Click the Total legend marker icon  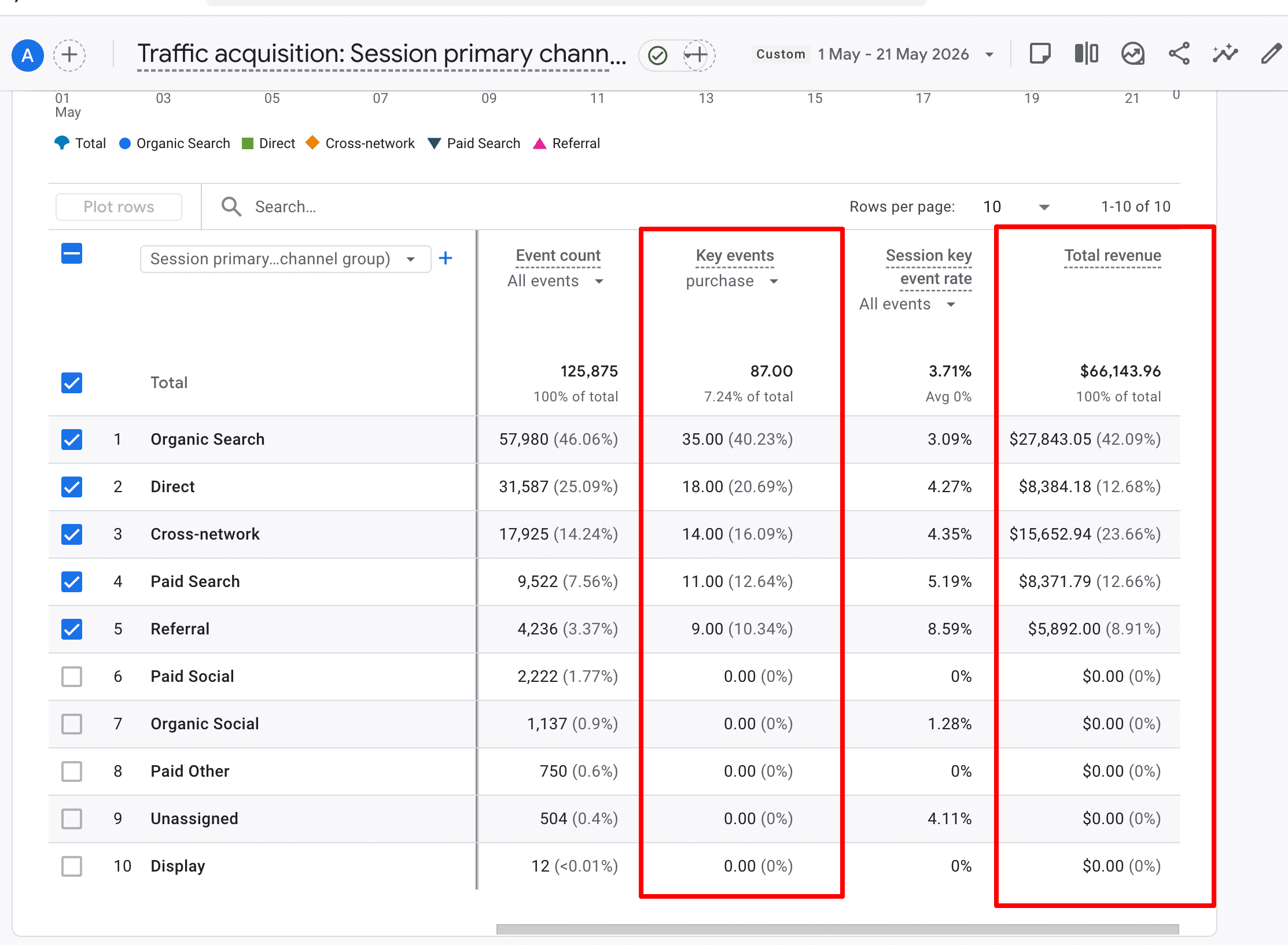tap(62, 143)
